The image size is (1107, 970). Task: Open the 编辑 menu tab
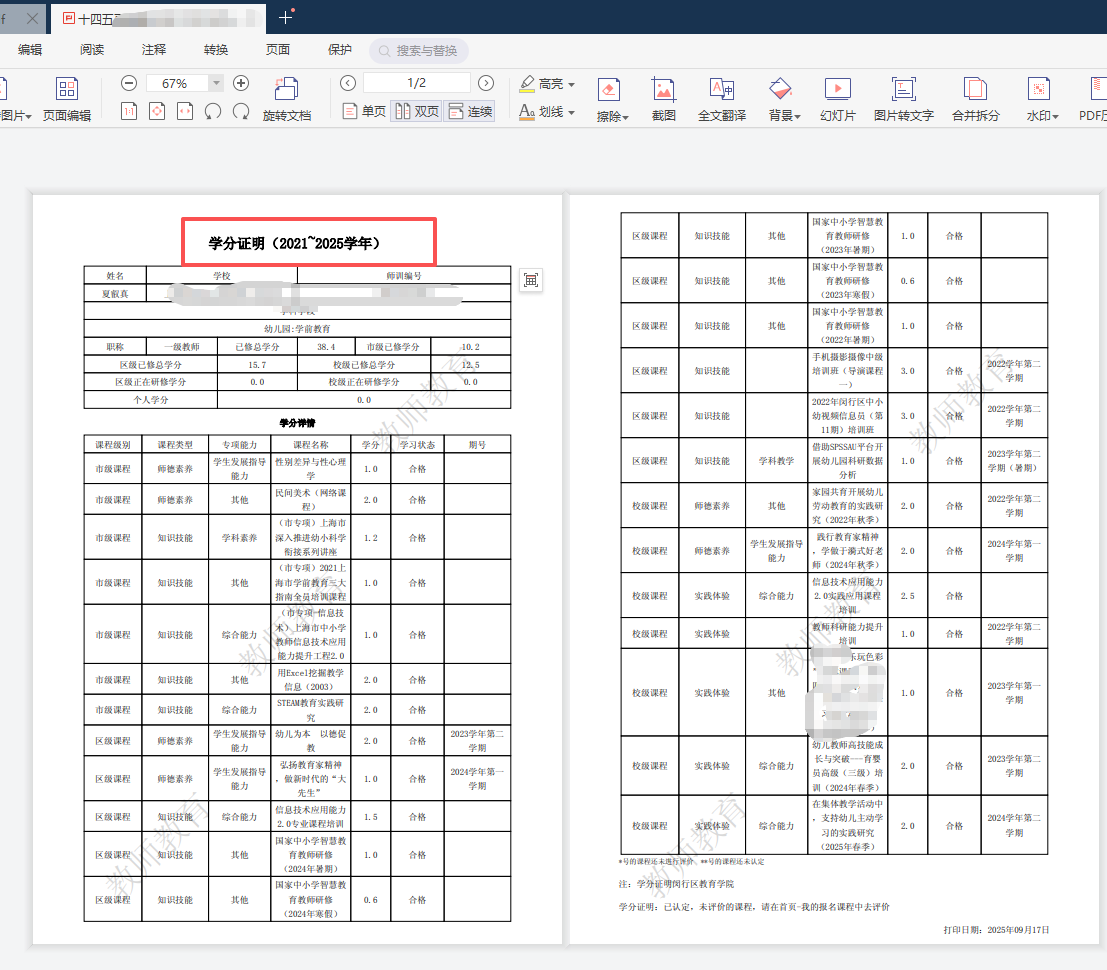pyautogui.click(x=30, y=49)
